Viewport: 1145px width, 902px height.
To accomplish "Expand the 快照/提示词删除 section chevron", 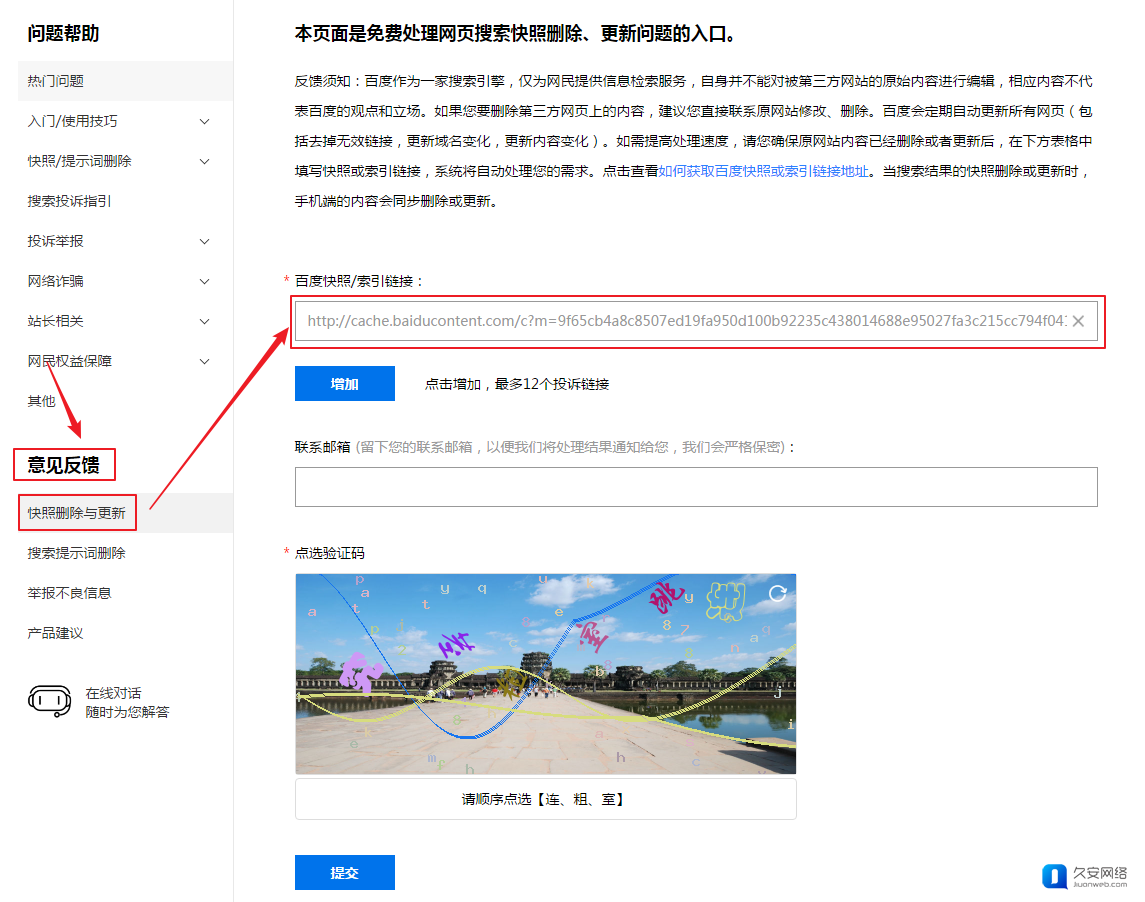I will pos(204,161).
